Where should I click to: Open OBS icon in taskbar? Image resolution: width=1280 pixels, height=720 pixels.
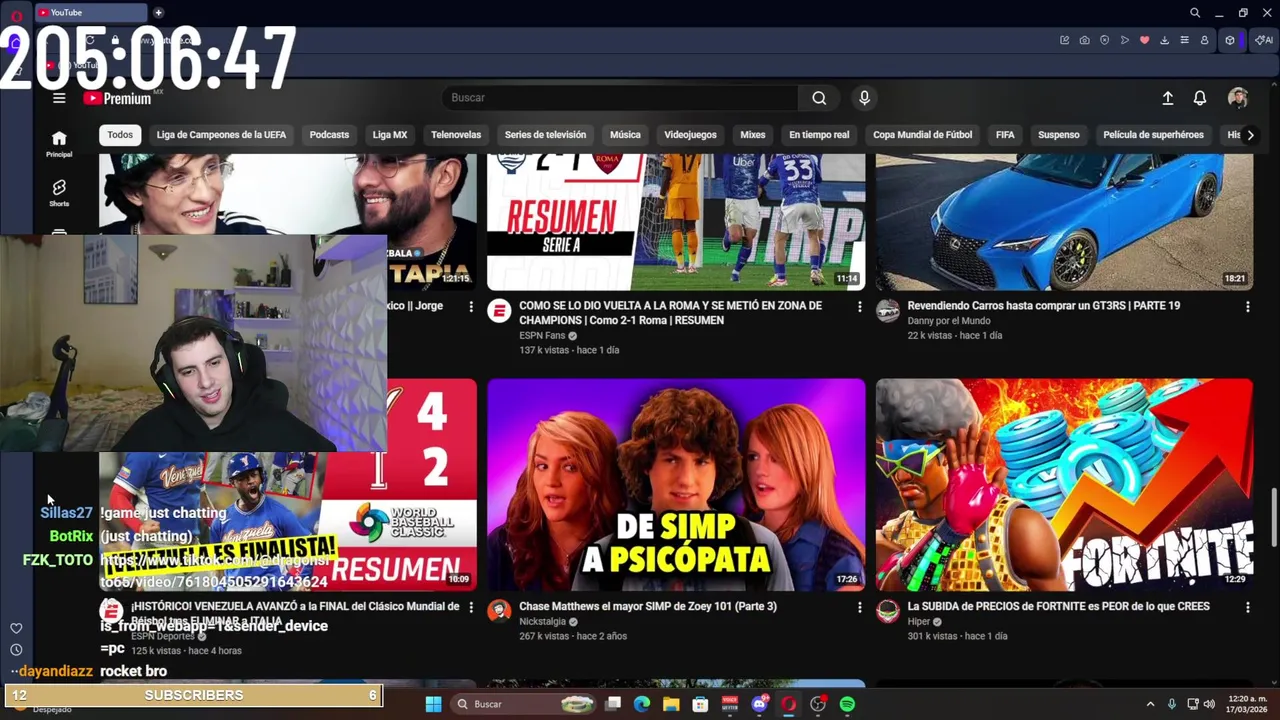(x=818, y=704)
